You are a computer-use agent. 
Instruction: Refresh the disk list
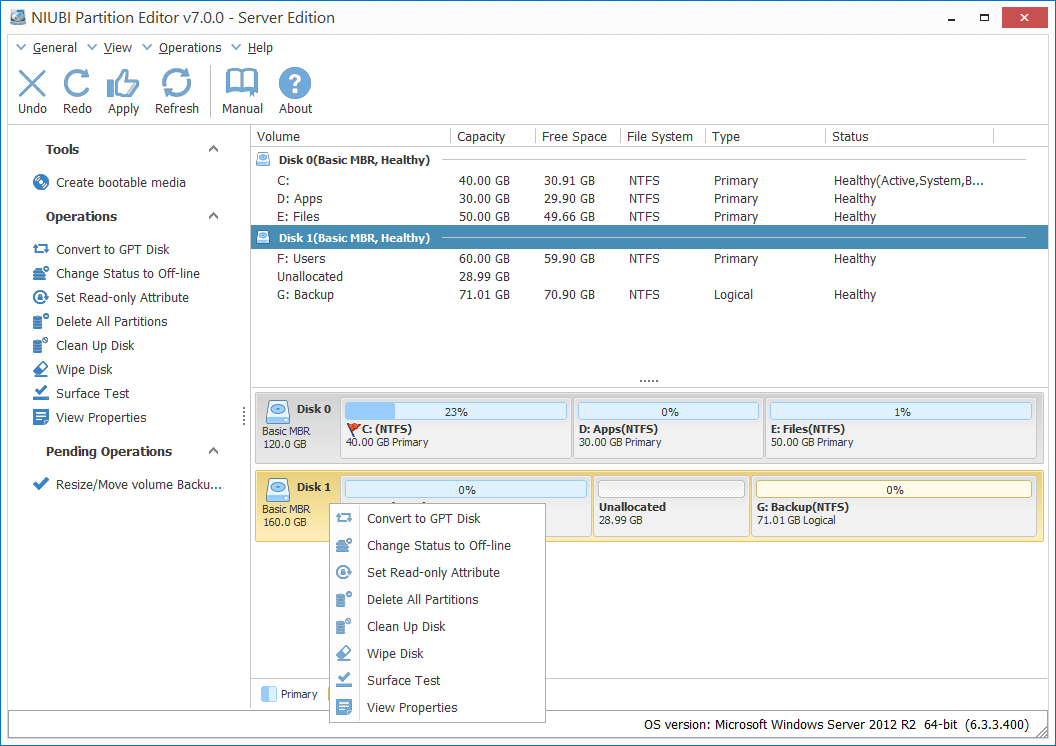pyautogui.click(x=176, y=91)
